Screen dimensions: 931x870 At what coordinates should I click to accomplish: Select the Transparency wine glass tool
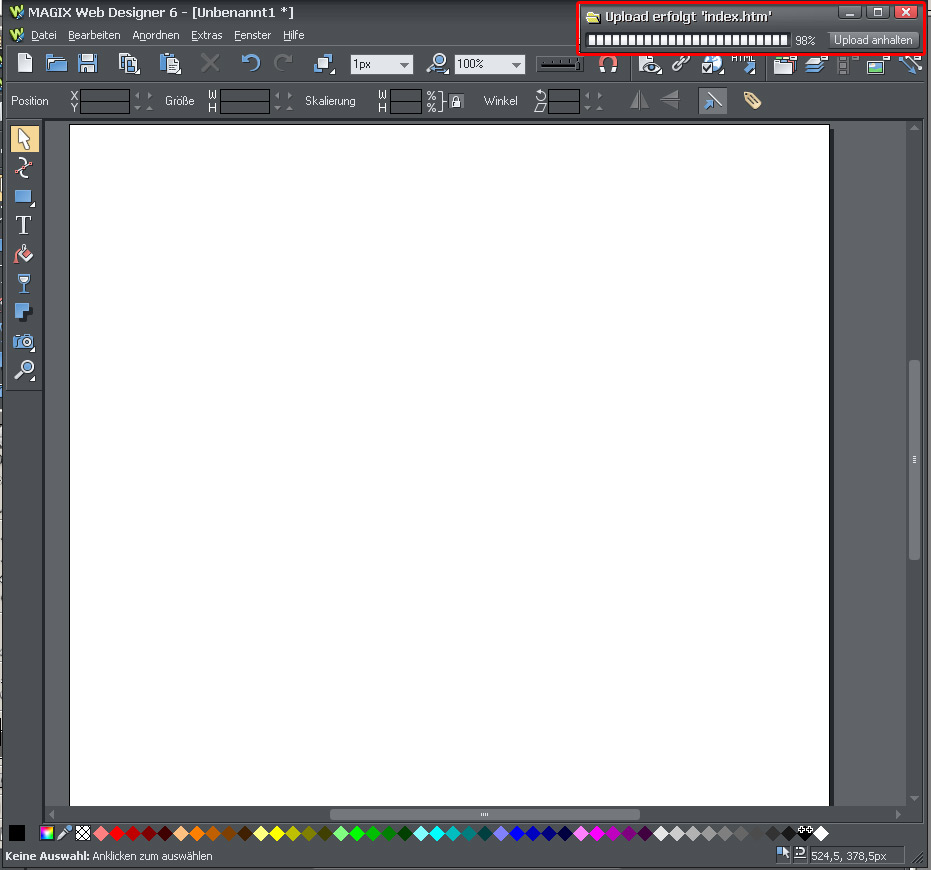click(x=24, y=283)
